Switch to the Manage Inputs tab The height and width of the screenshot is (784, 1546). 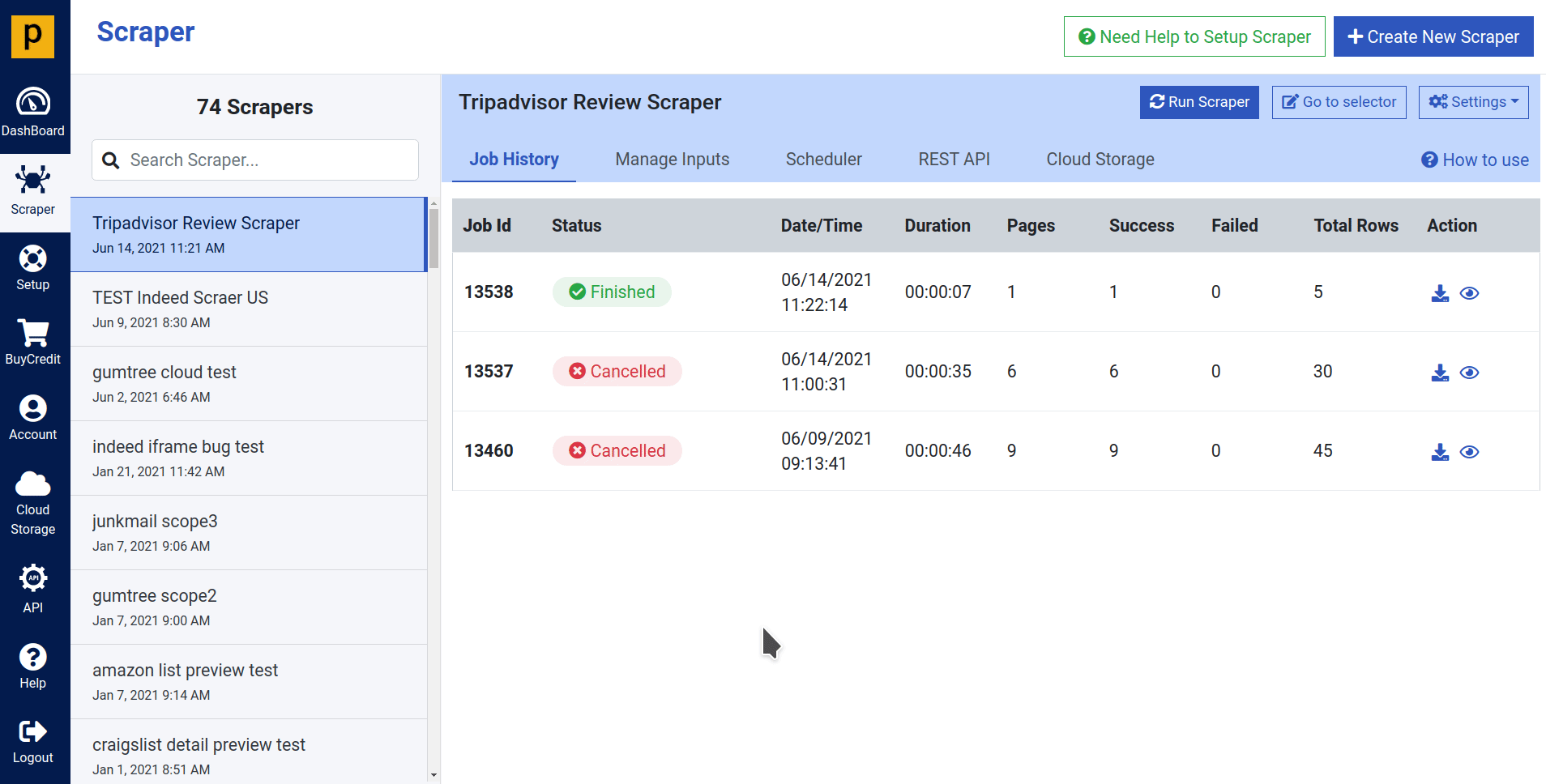click(672, 160)
